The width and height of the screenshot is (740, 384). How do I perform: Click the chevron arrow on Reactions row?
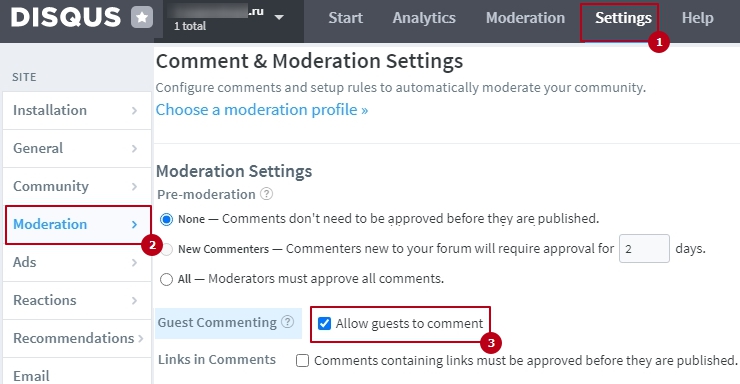pyautogui.click(x=135, y=301)
